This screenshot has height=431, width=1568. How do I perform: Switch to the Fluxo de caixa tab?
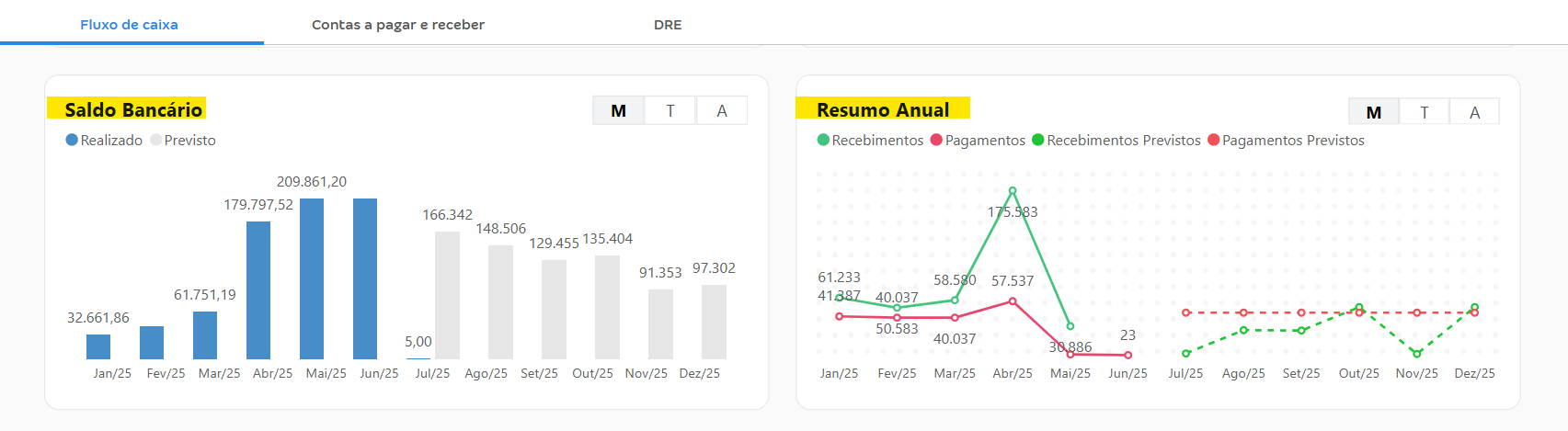(129, 25)
